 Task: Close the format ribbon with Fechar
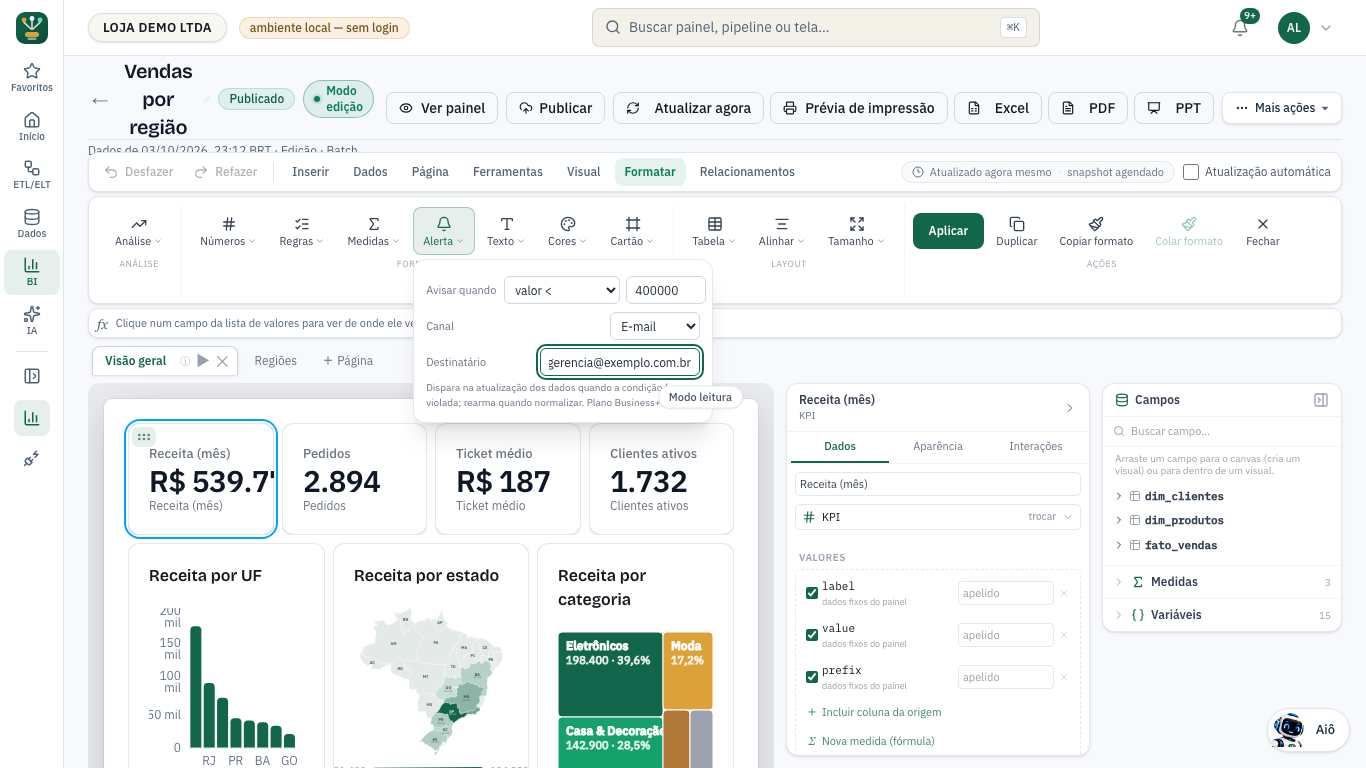click(x=1263, y=231)
